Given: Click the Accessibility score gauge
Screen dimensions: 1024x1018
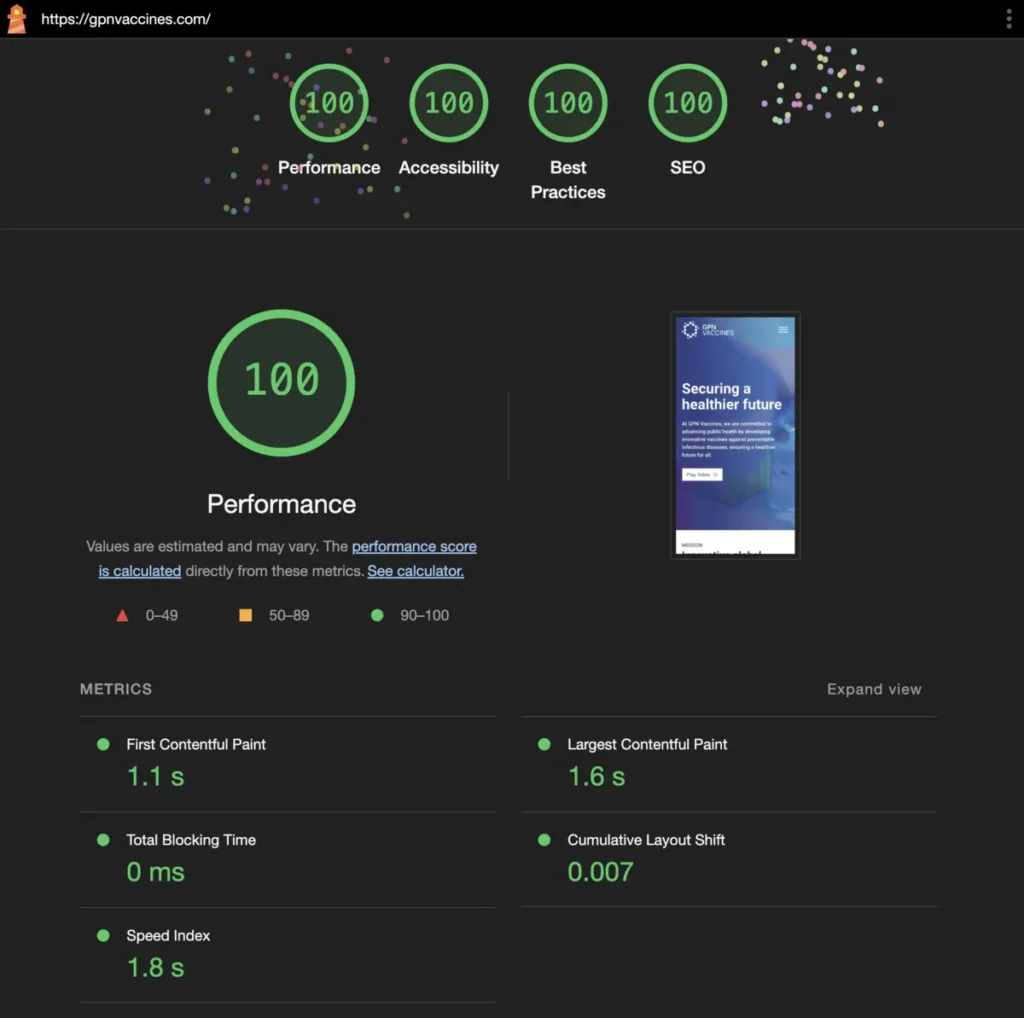Looking at the screenshot, I should click(x=448, y=103).
